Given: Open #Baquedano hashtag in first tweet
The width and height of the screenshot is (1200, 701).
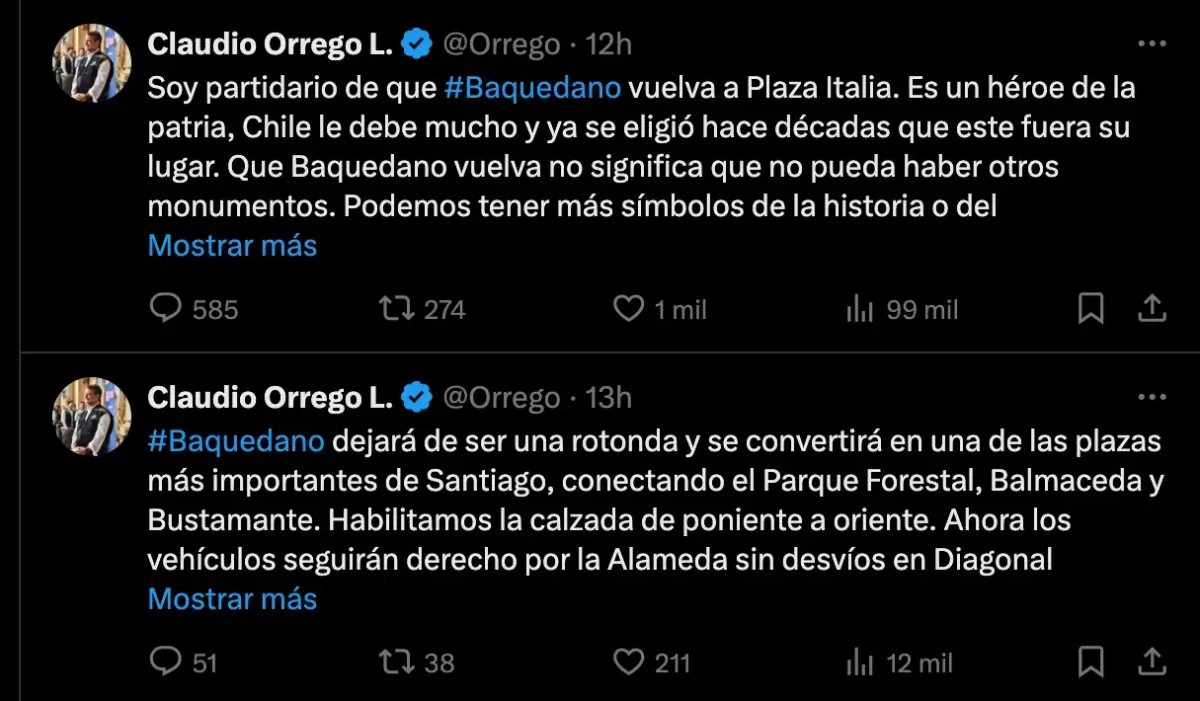Looking at the screenshot, I should [x=532, y=88].
